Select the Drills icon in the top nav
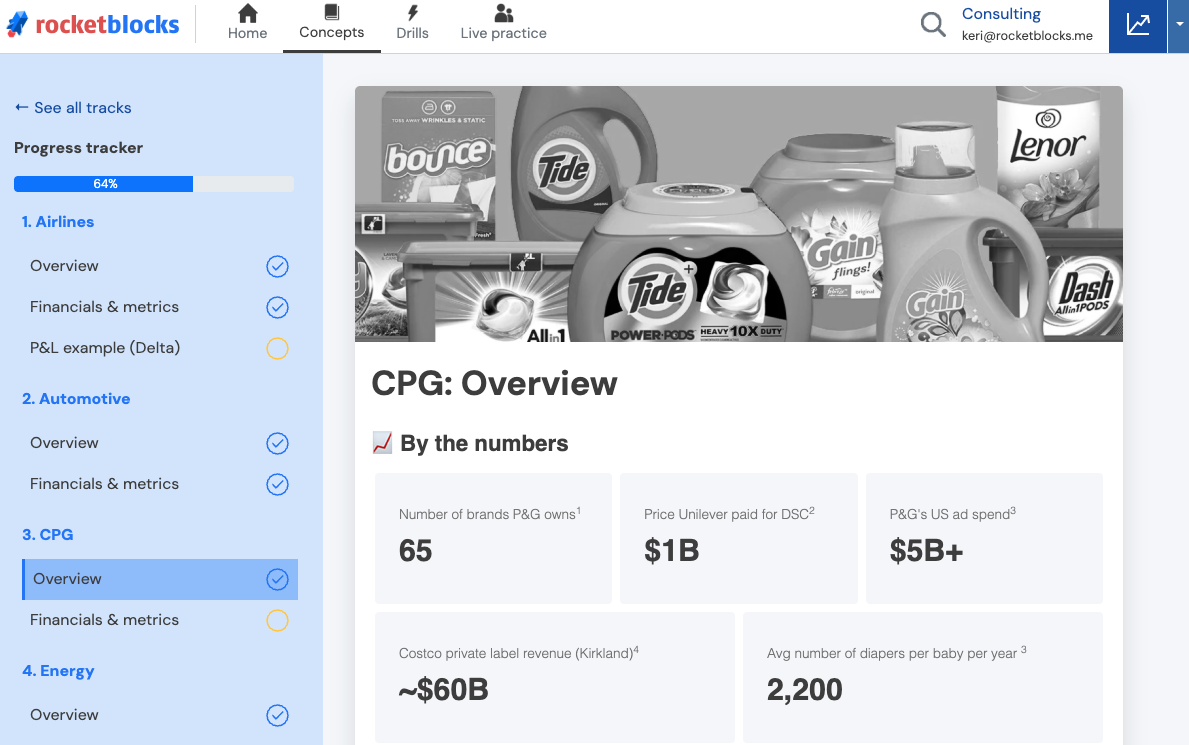The height and width of the screenshot is (745, 1189). click(413, 13)
